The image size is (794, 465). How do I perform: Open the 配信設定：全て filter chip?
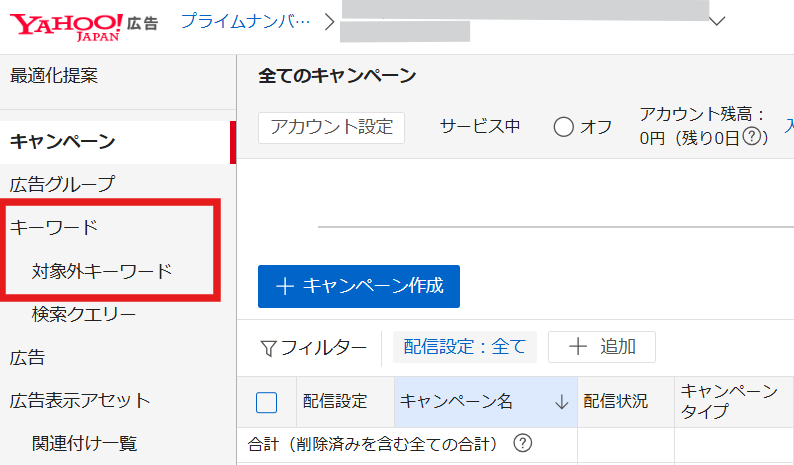coord(464,347)
